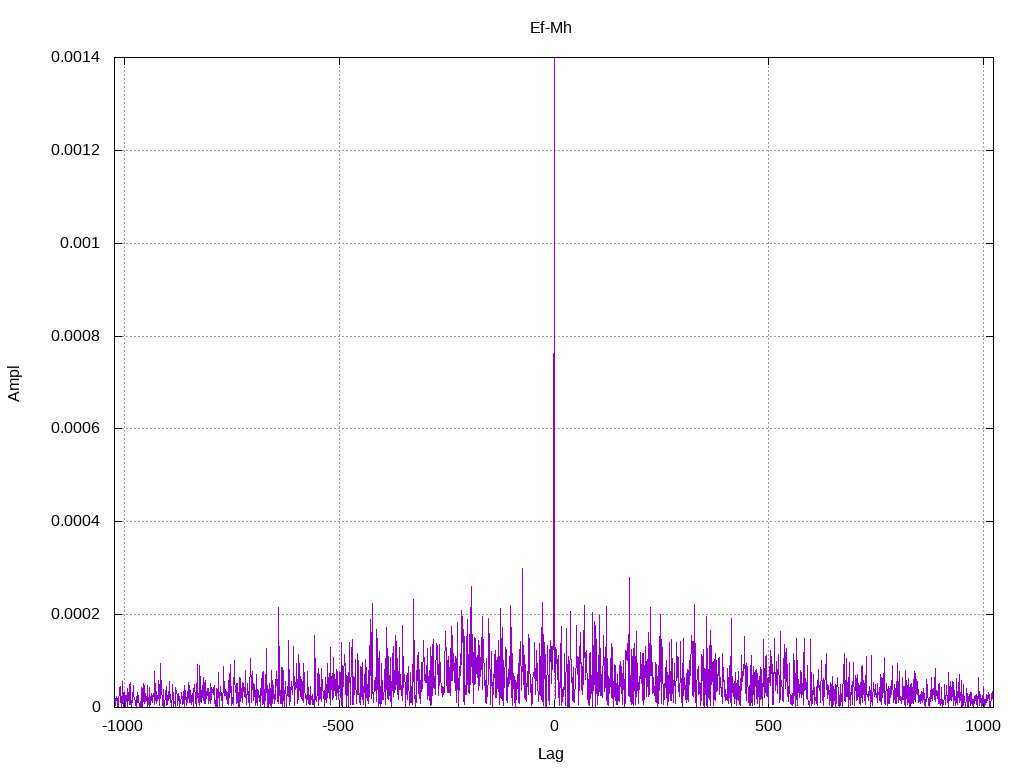Click the 0.001 y-axis tick label
The height and width of the screenshot is (768, 1024).
tap(80, 243)
